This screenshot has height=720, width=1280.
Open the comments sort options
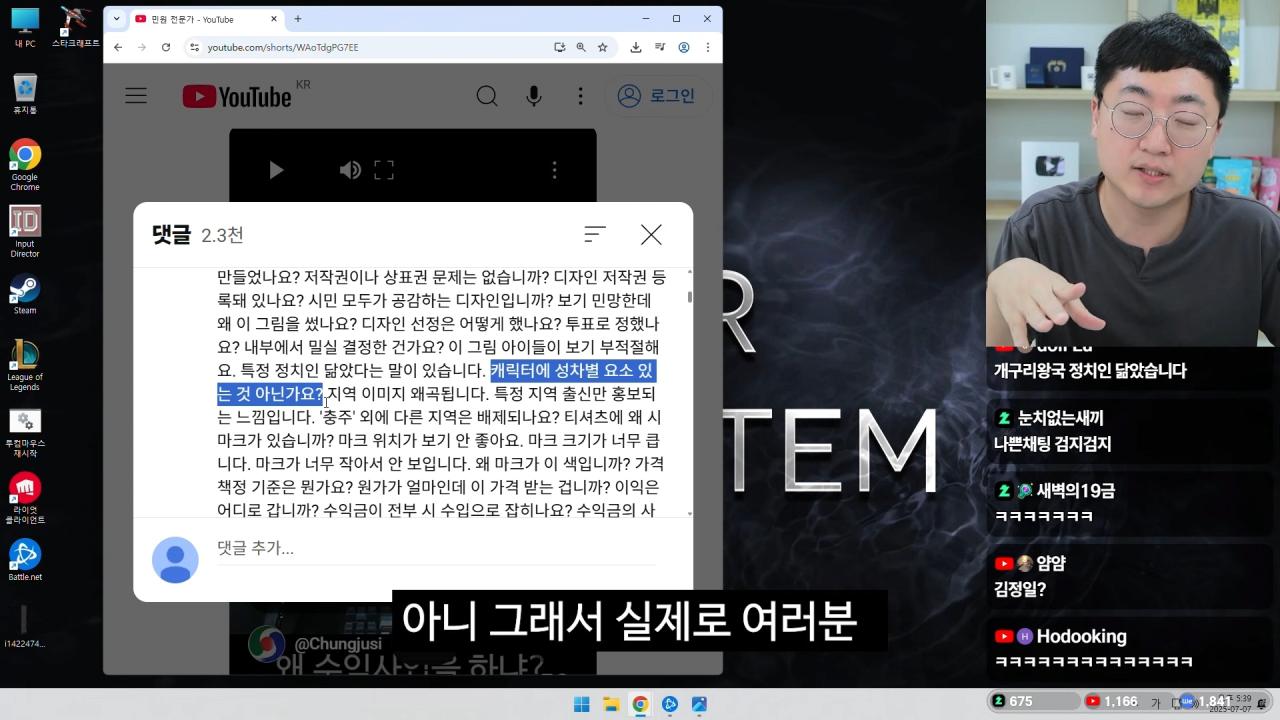tap(595, 234)
